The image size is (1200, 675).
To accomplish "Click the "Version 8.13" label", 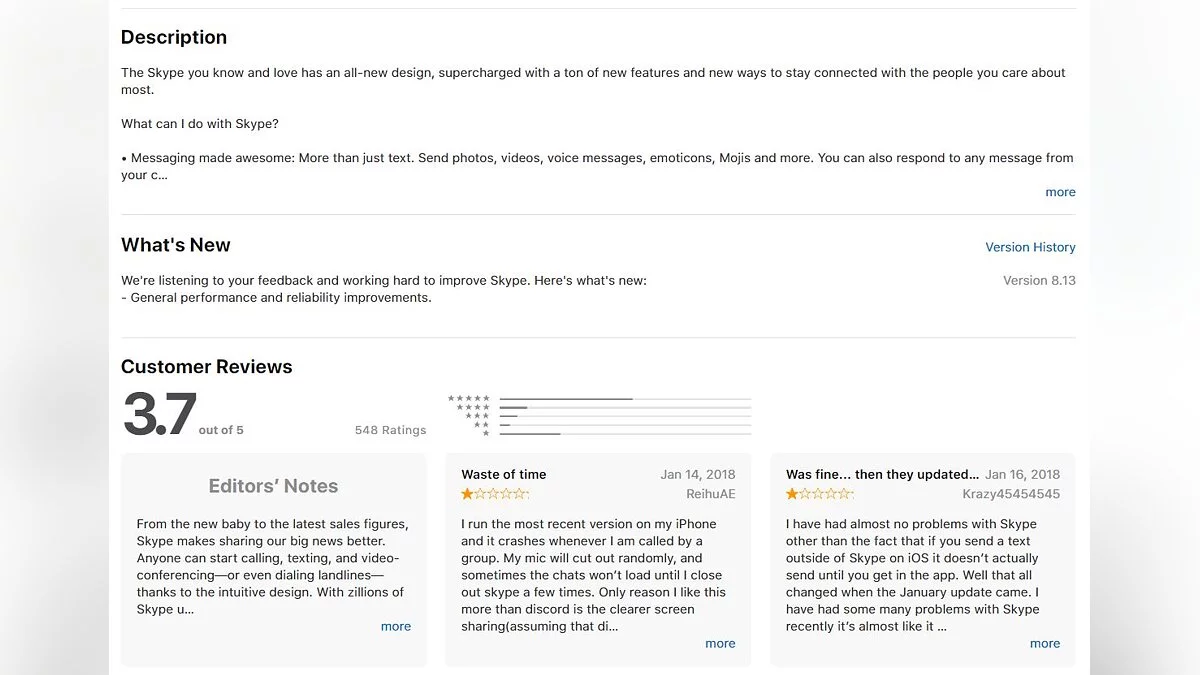I will pyautogui.click(x=1039, y=280).
